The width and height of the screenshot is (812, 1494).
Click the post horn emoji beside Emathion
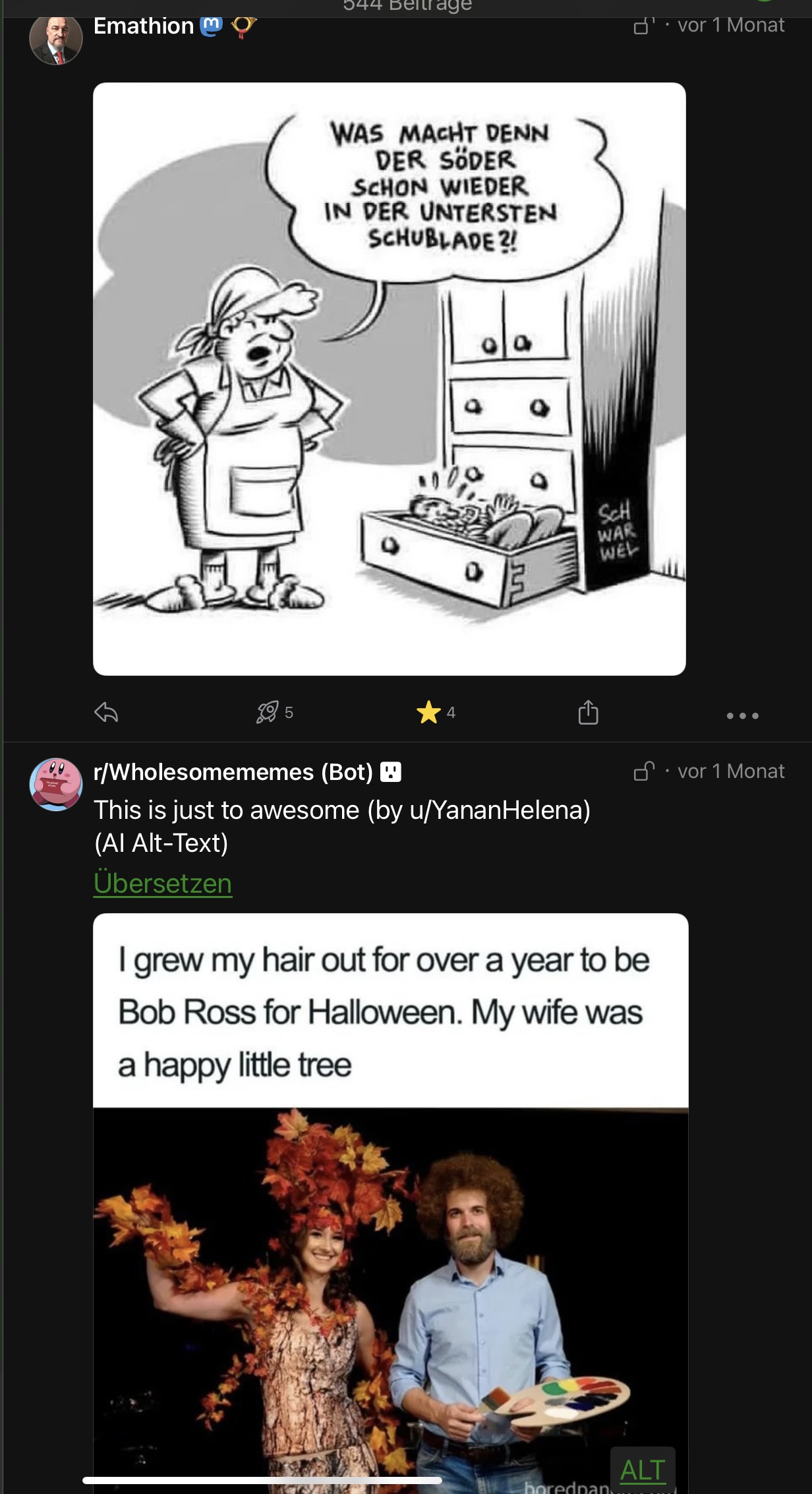click(x=243, y=27)
